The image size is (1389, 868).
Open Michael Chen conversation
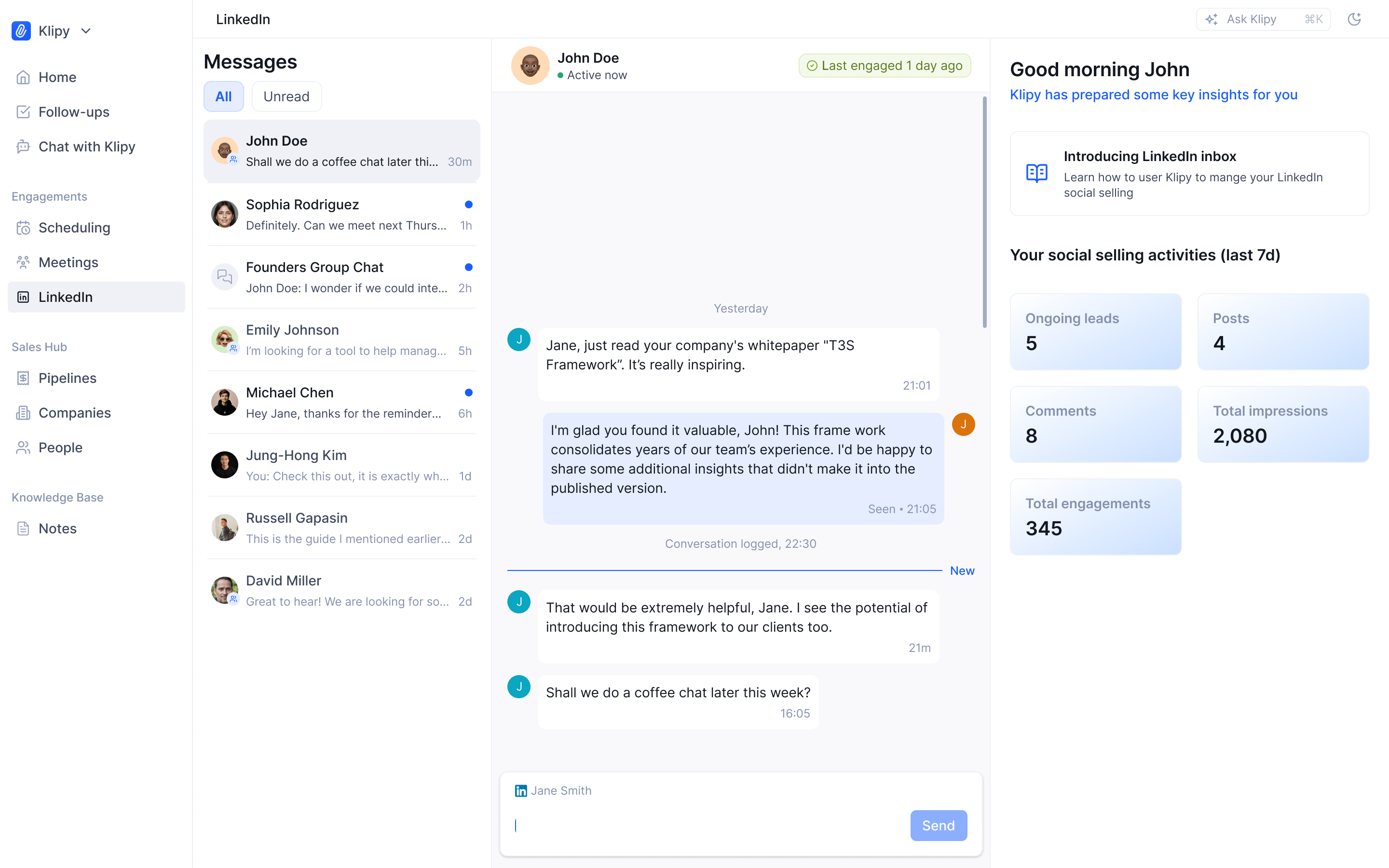341,403
